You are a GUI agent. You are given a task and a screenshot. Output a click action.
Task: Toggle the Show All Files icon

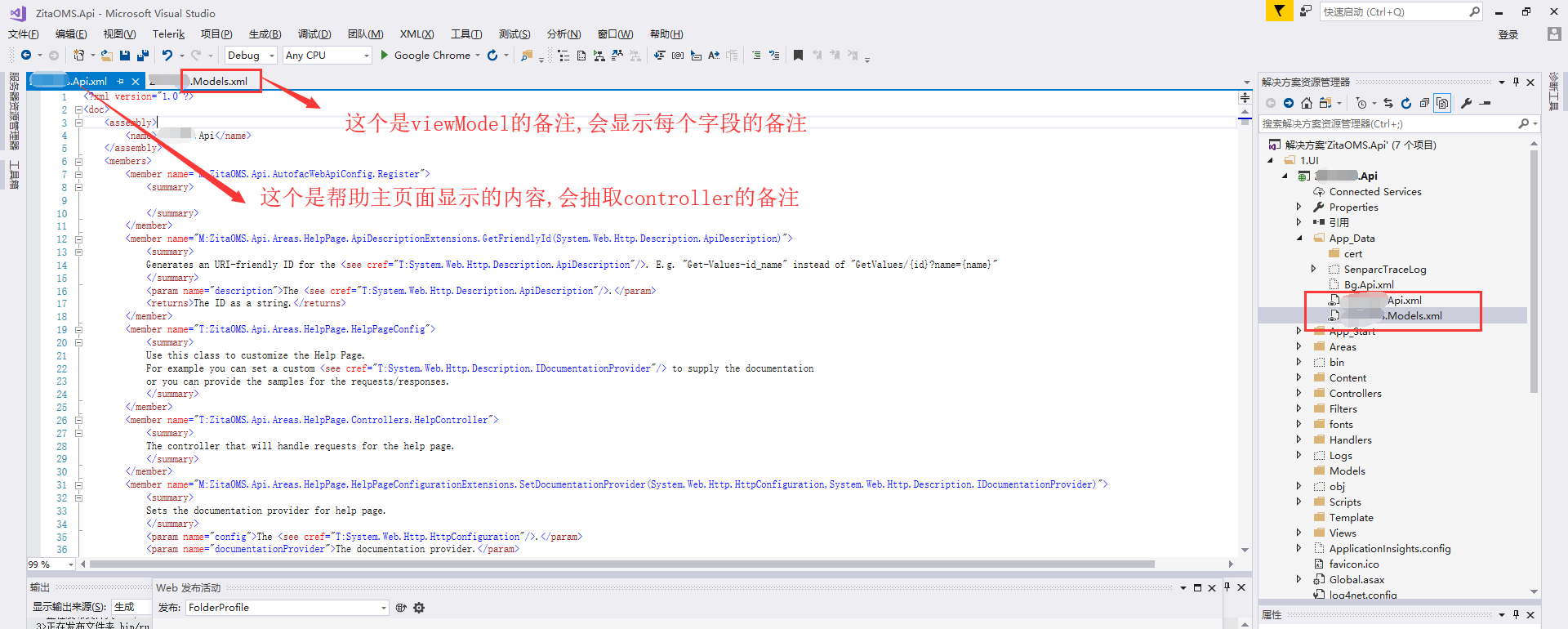(x=1443, y=103)
